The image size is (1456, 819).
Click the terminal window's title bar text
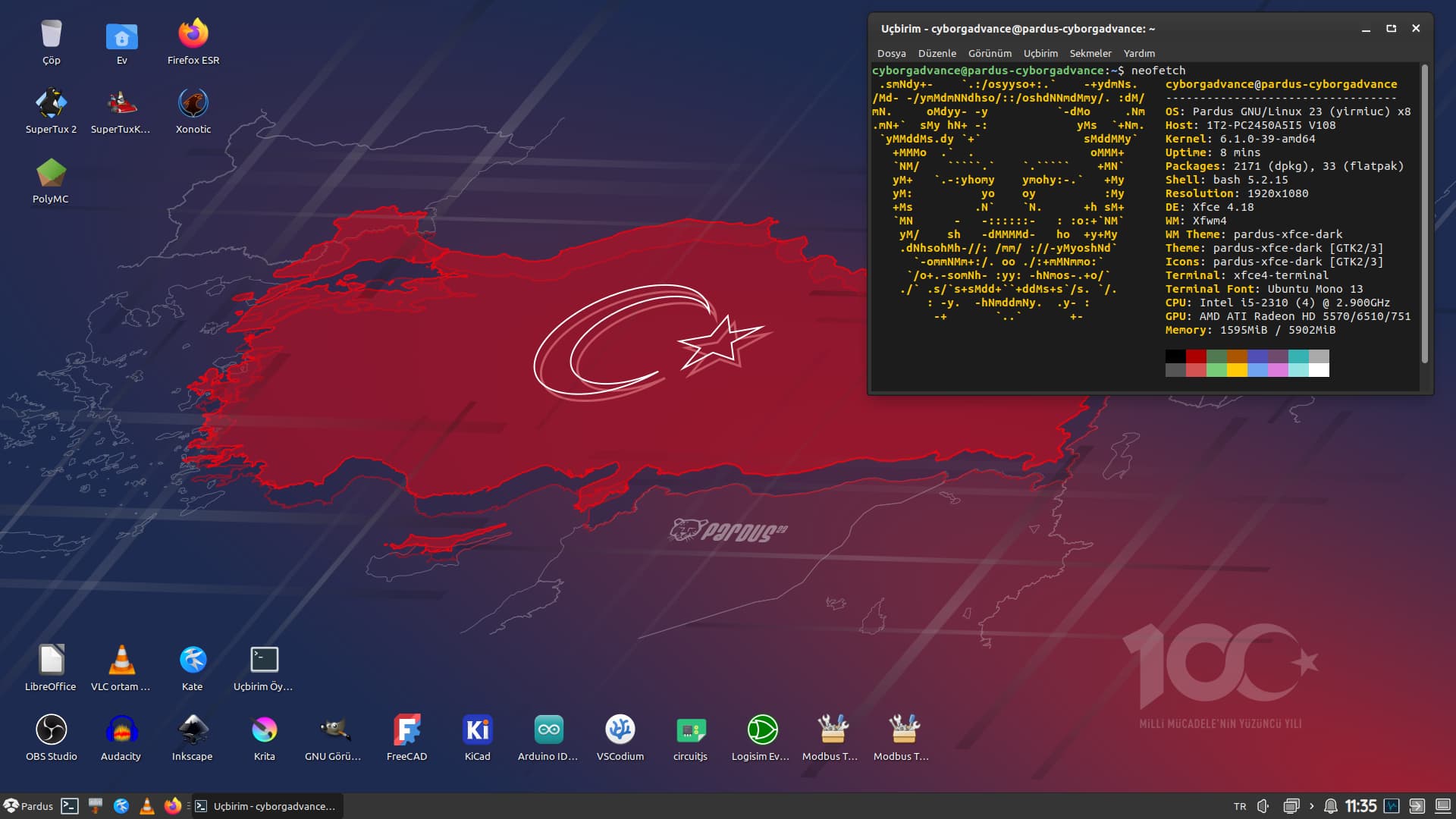coord(1018,29)
